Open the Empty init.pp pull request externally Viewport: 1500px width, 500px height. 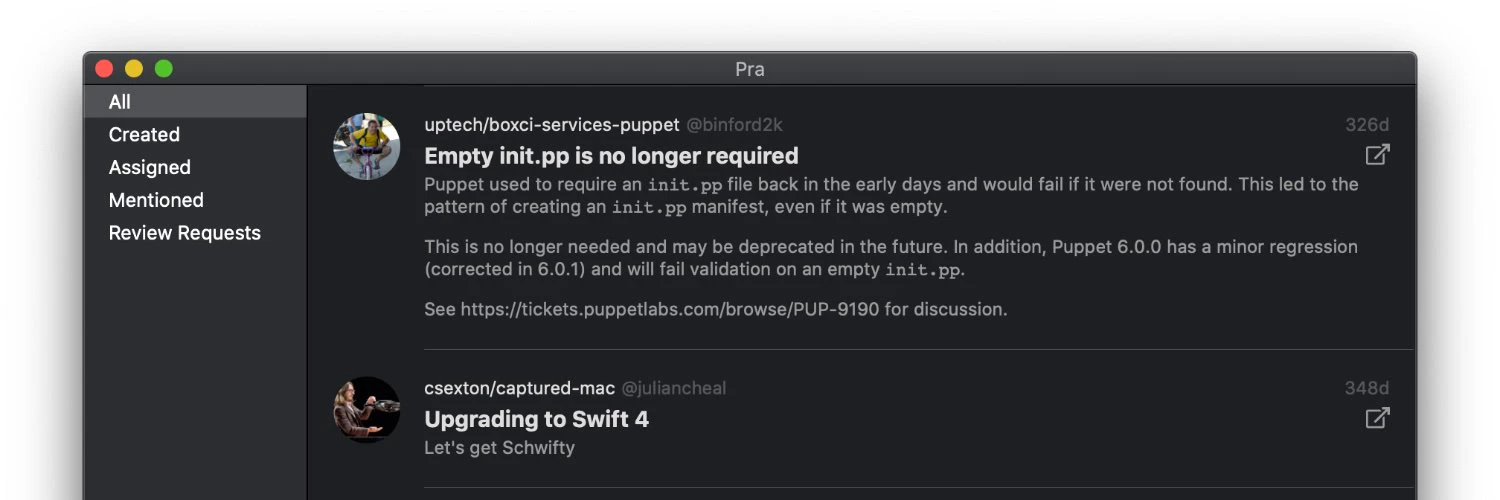[x=1377, y=155]
